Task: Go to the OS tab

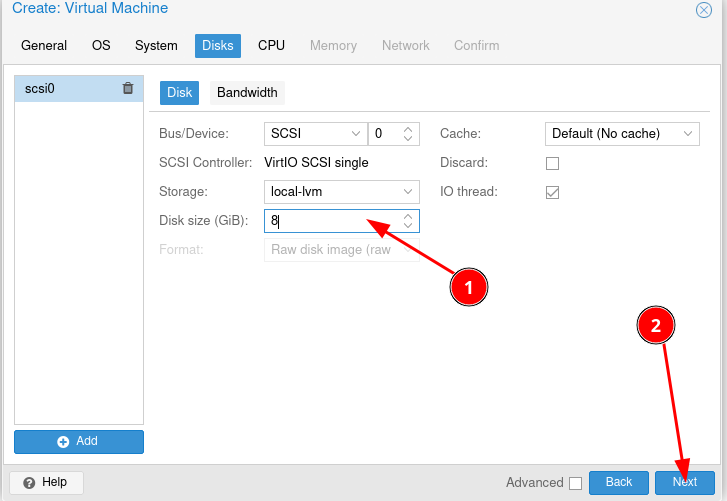Action: click(x=101, y=46)
